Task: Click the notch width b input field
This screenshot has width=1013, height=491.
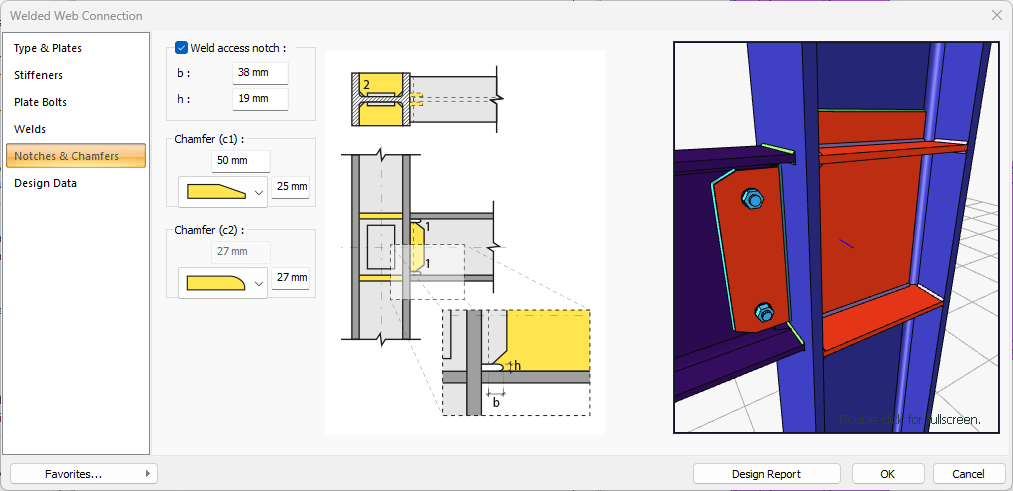Action: pyautogui.click(x=260, y=73)
